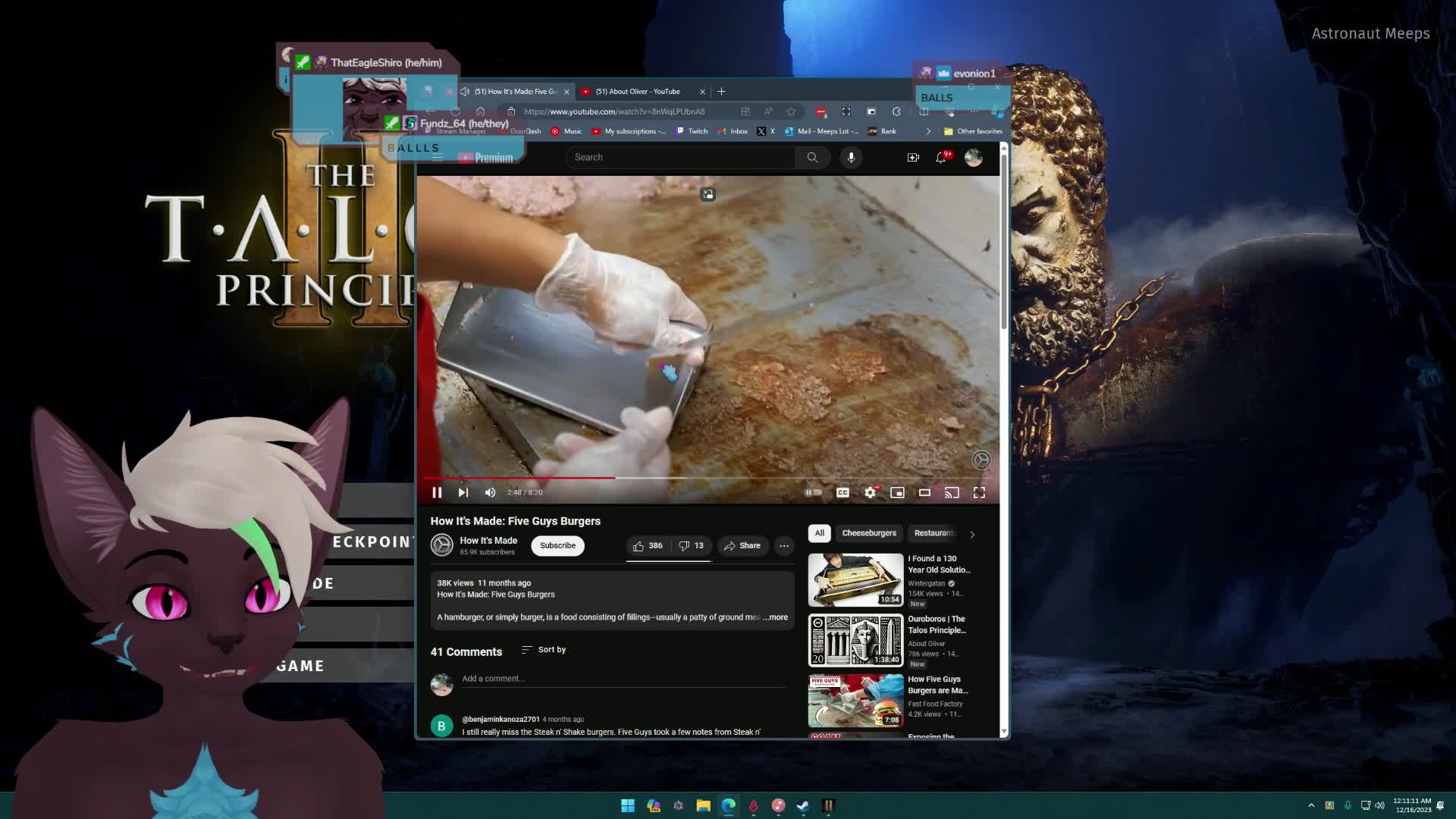Image resolution: width=1456 pixels, height=819 pixels.
Task: Open the YouTube account avatar menu
Action: point(973,157)
